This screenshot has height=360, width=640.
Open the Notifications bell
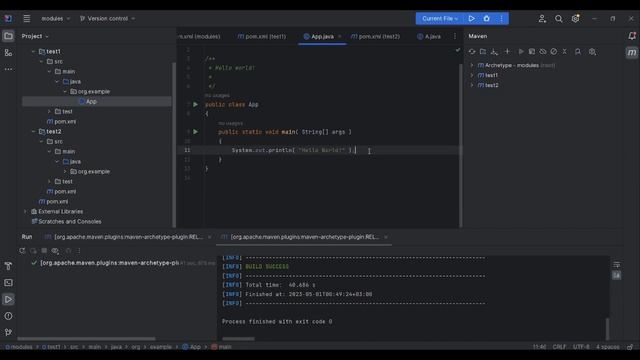pyautogui.click(x=632, y=36)
